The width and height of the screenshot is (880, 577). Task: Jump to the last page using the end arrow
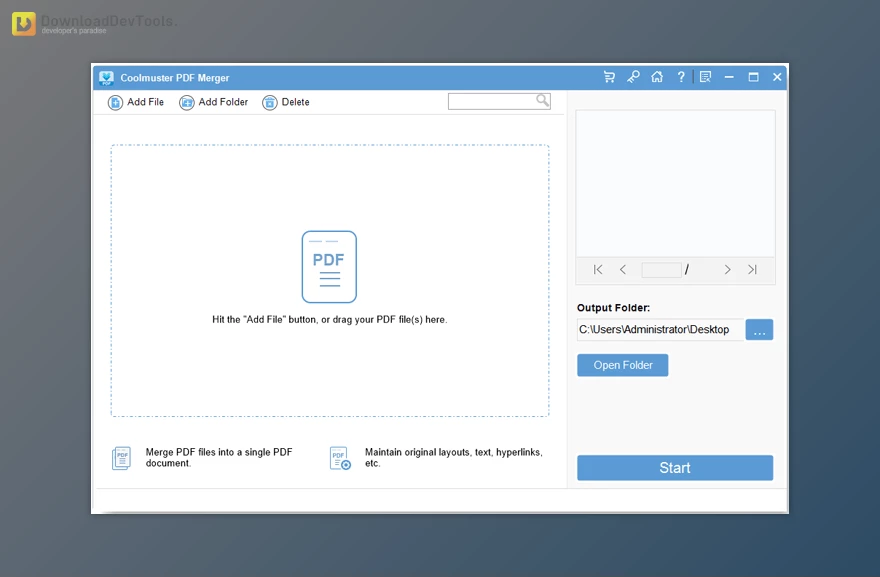(752, 269)
